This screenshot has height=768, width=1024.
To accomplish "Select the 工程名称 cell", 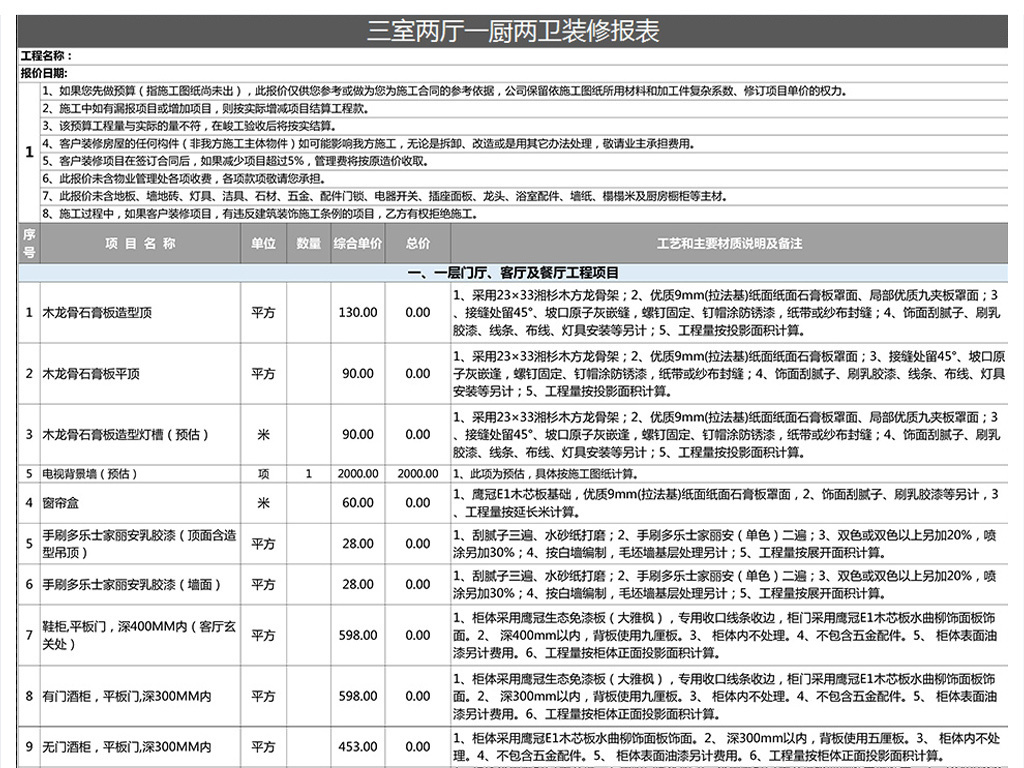I will [x=46, y=57].
